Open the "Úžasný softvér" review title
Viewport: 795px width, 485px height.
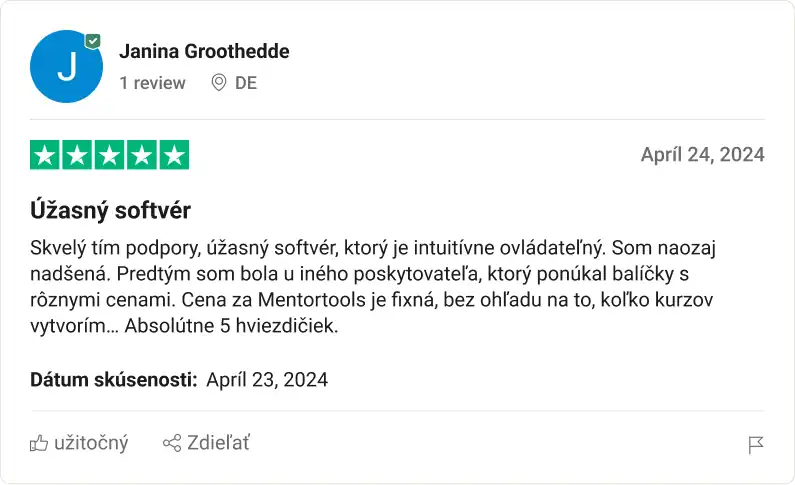110,211
